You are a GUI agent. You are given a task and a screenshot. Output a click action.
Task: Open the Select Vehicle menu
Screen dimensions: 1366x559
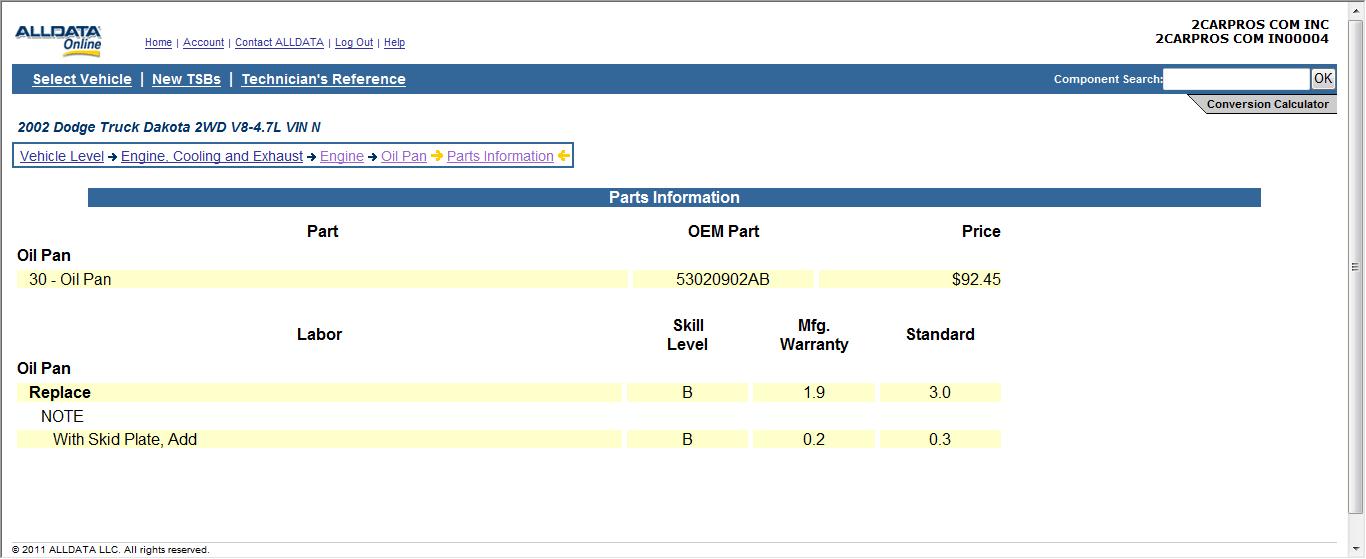click(82, 79)
